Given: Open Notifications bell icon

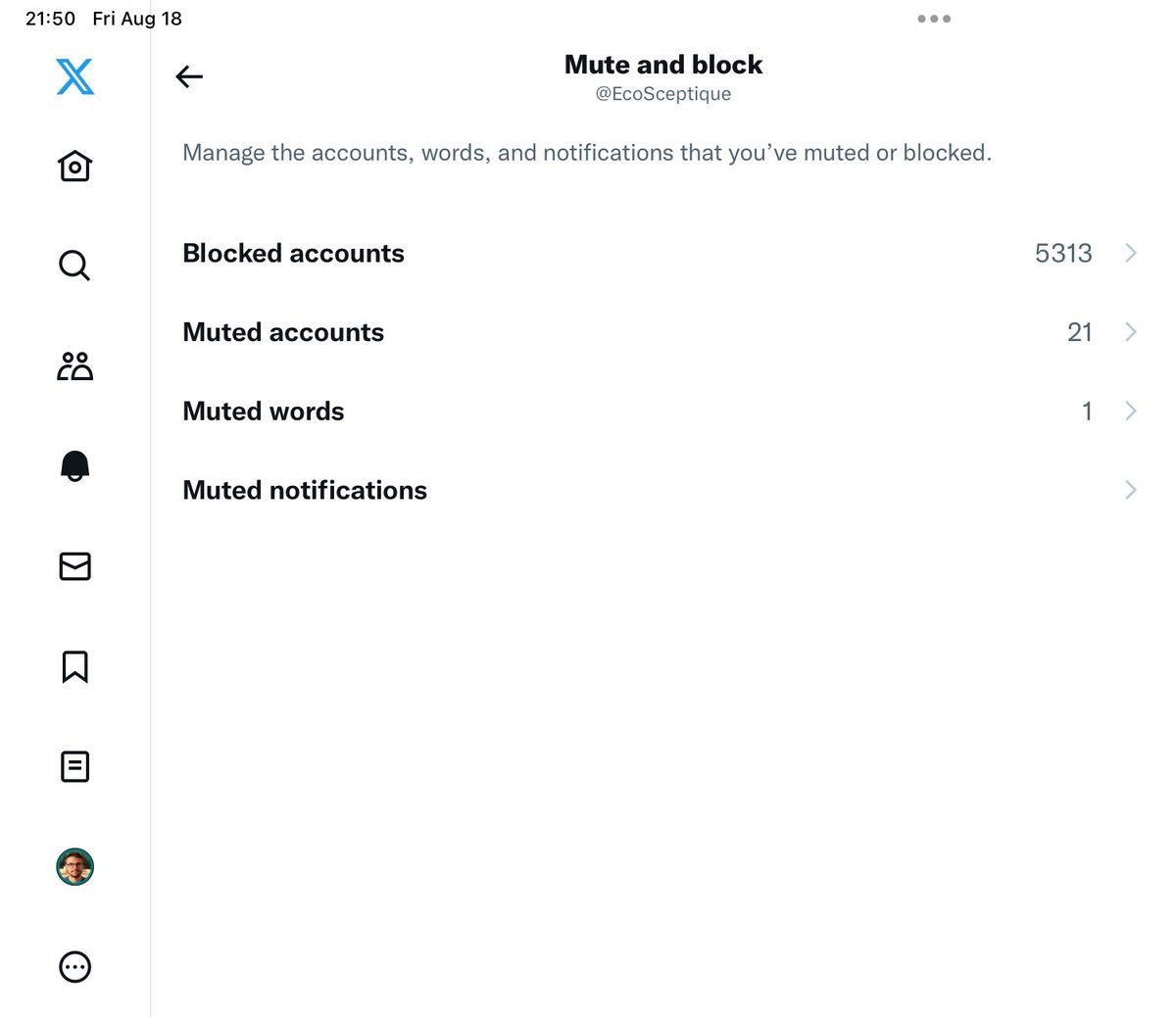Looking at the screenshot, I should point(74,466).
